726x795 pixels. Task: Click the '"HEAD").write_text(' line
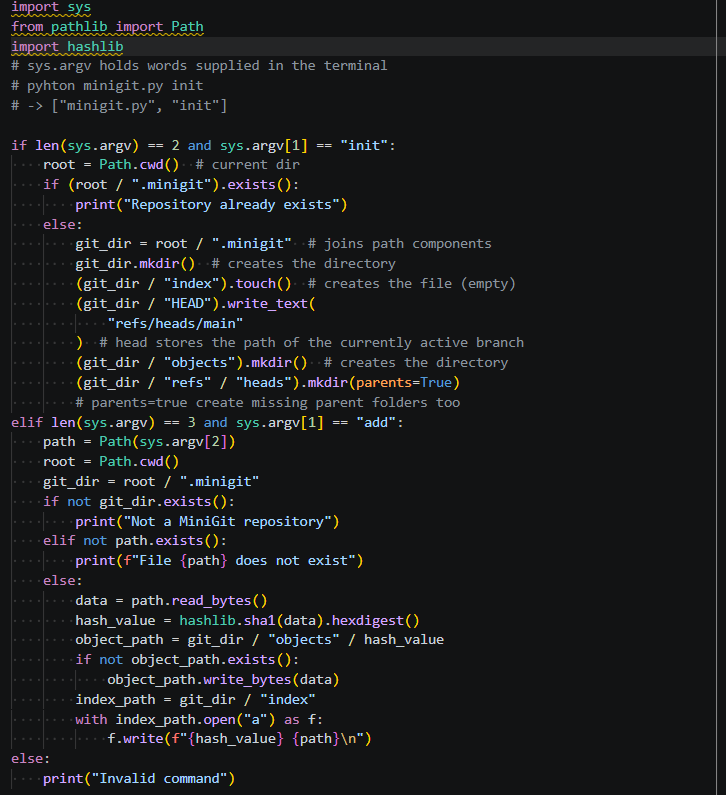[195, 303]
